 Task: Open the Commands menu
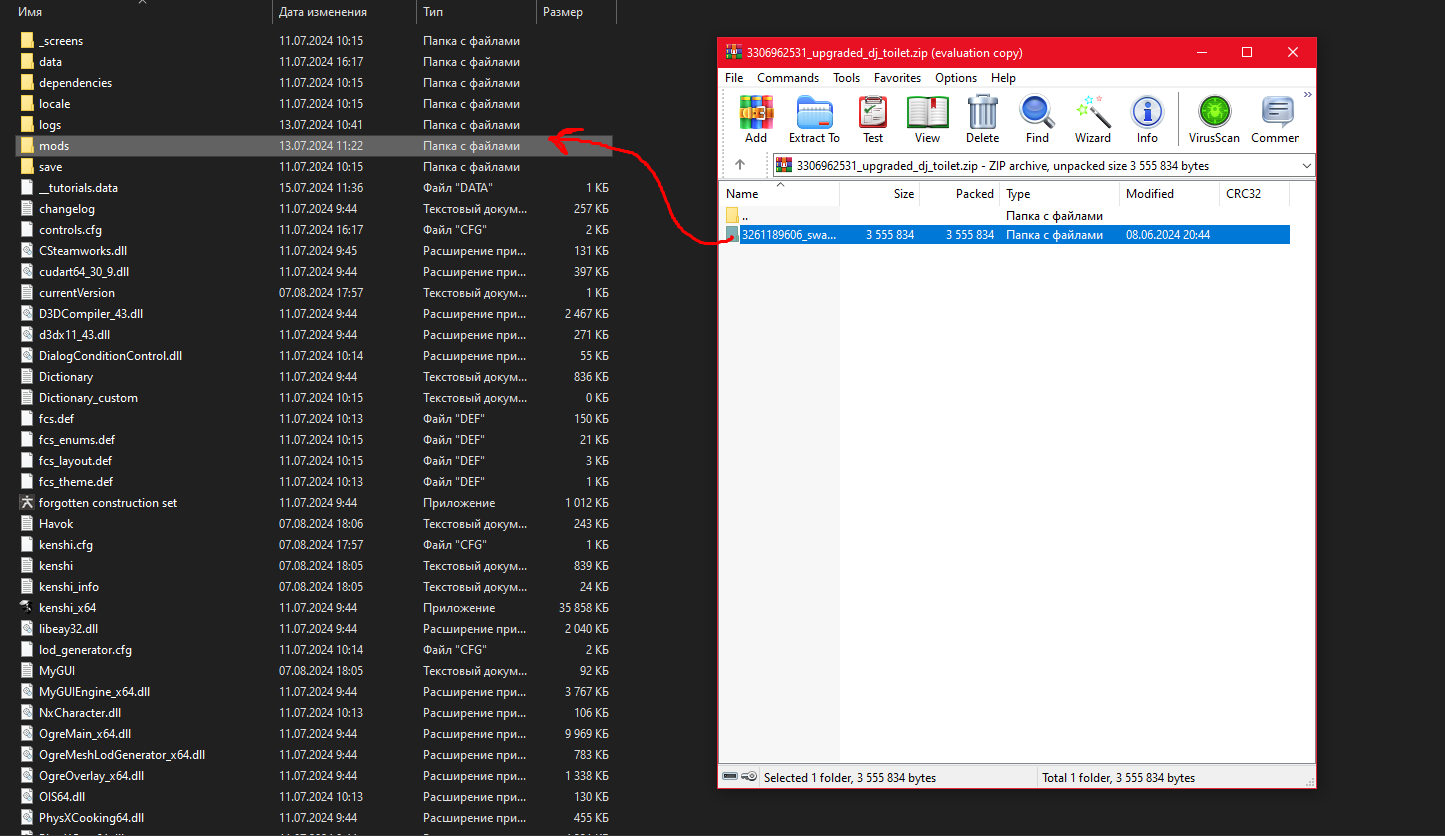788,78
